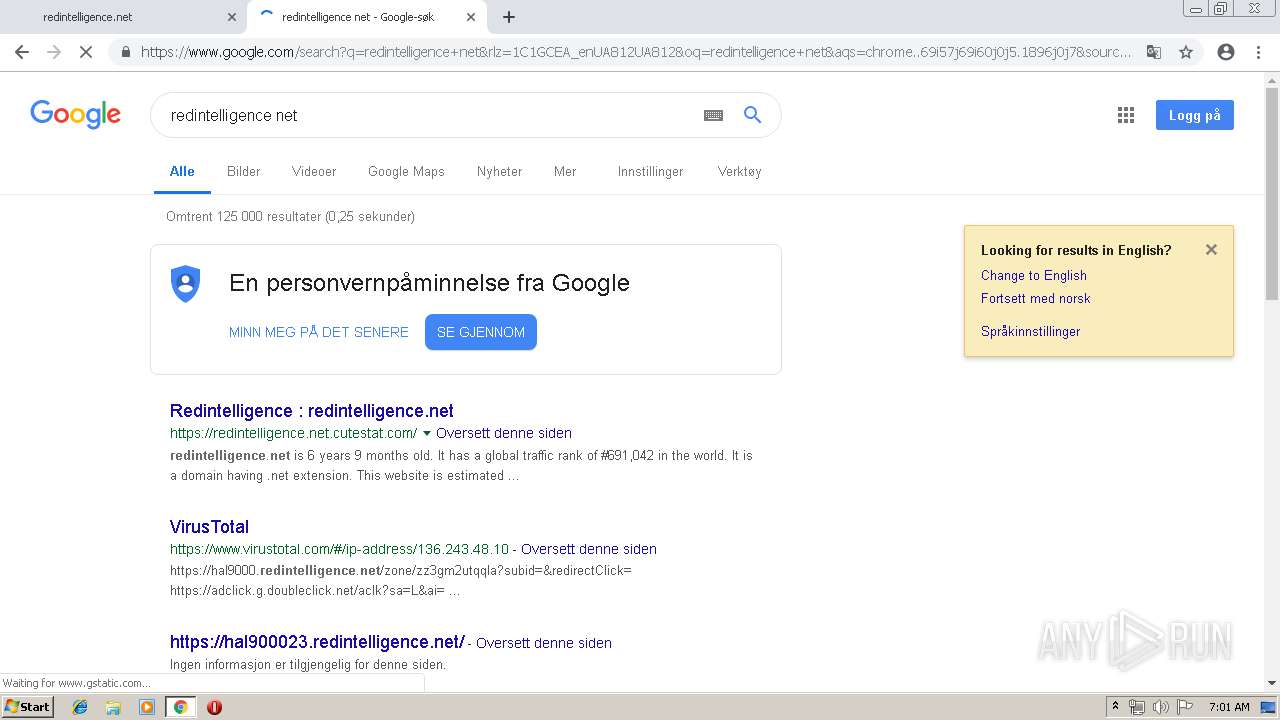Click the action center flag icon
The width and height of the screenshot is (1280, 720).
pos(1185,707)
